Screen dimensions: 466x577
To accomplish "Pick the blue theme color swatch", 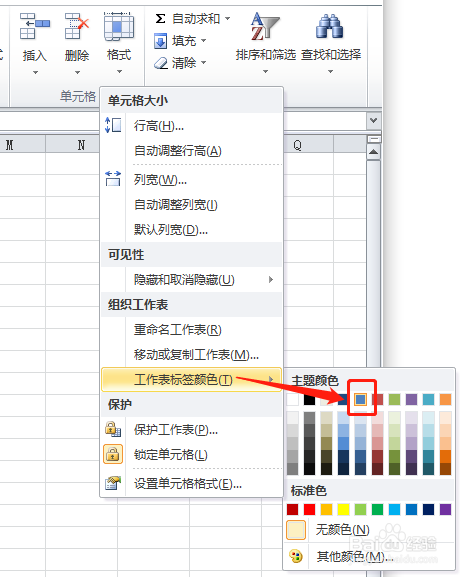I will [360, 399].
